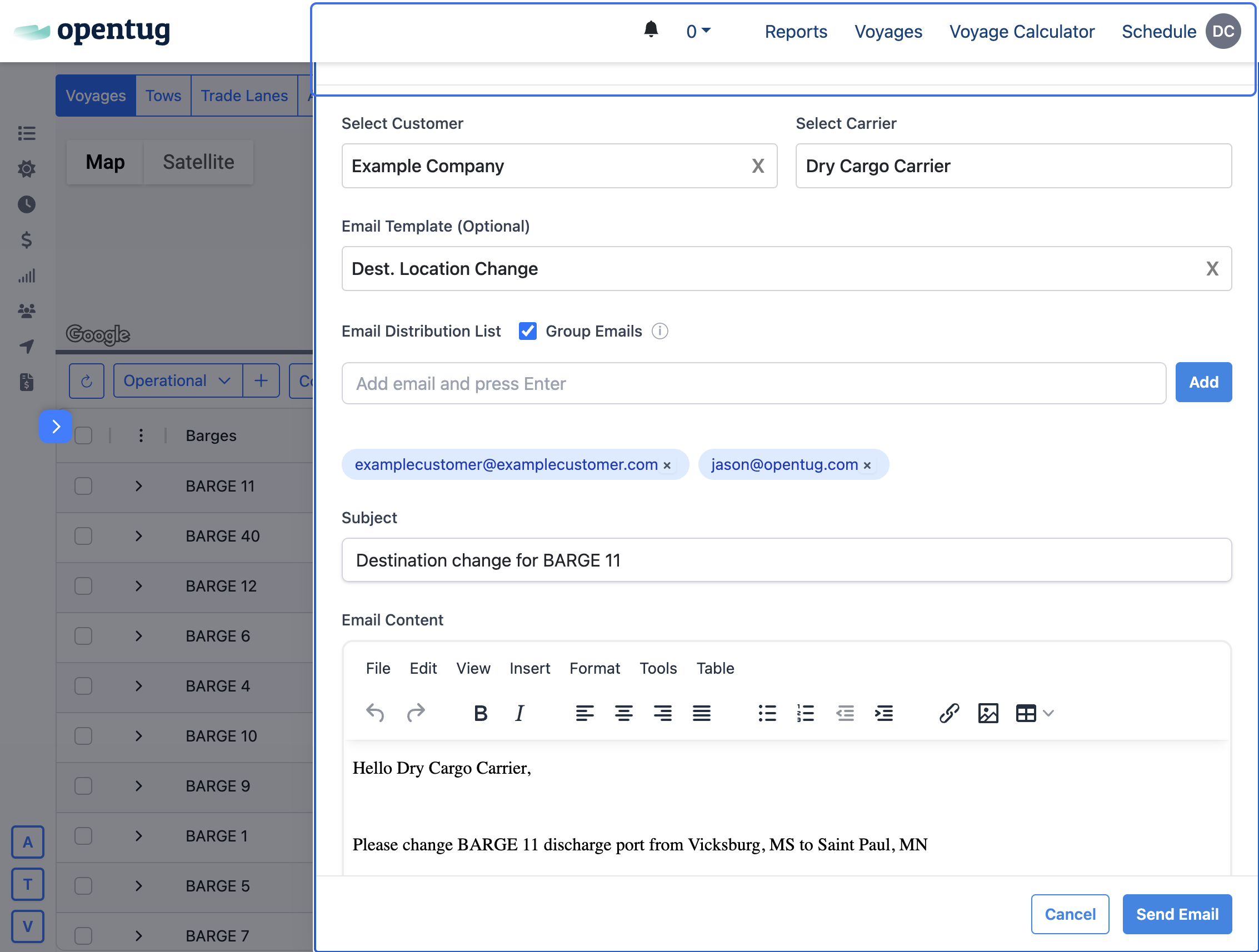Open the Format menu in editor
Viewport: 1259px width, 952px height.
594,668
